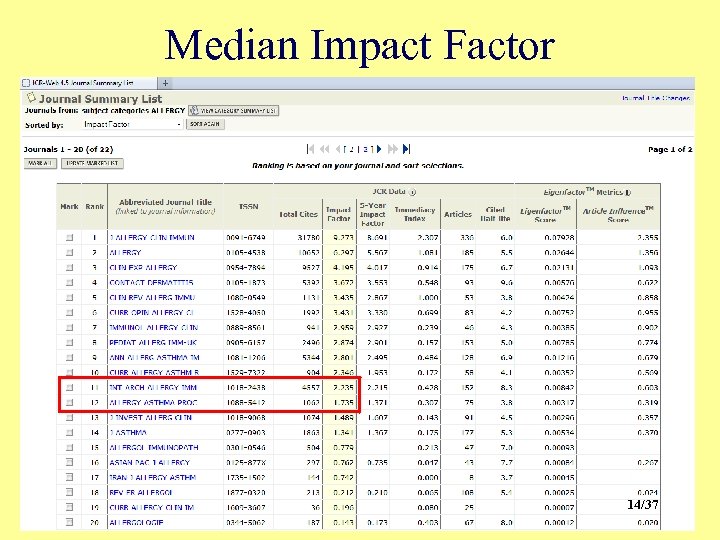Click the Update Marked List button
720x540 pixels.
click(x=92, y=163)
